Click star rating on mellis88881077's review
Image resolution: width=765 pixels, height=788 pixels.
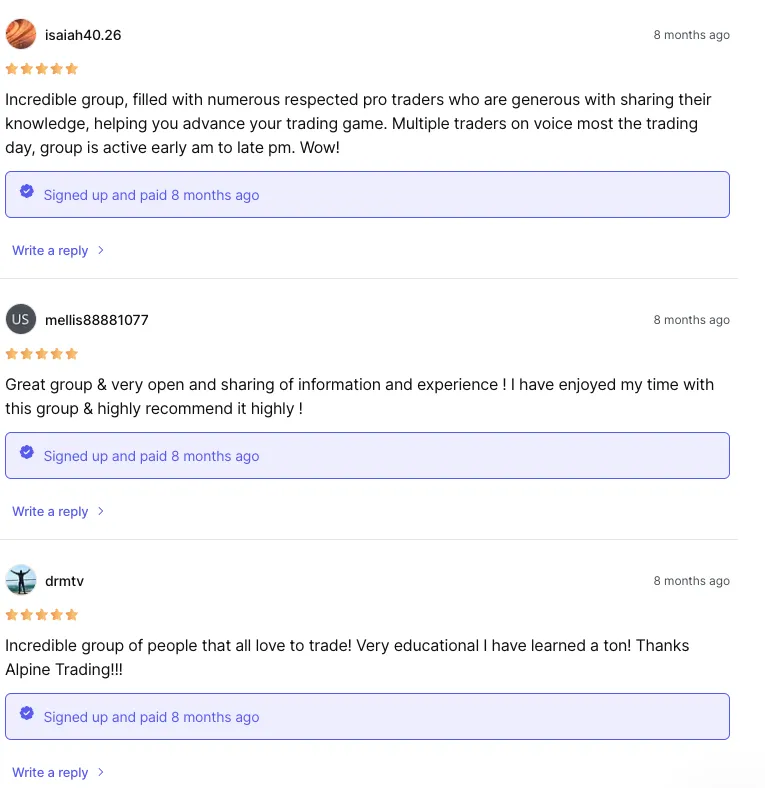coord(42,354)
